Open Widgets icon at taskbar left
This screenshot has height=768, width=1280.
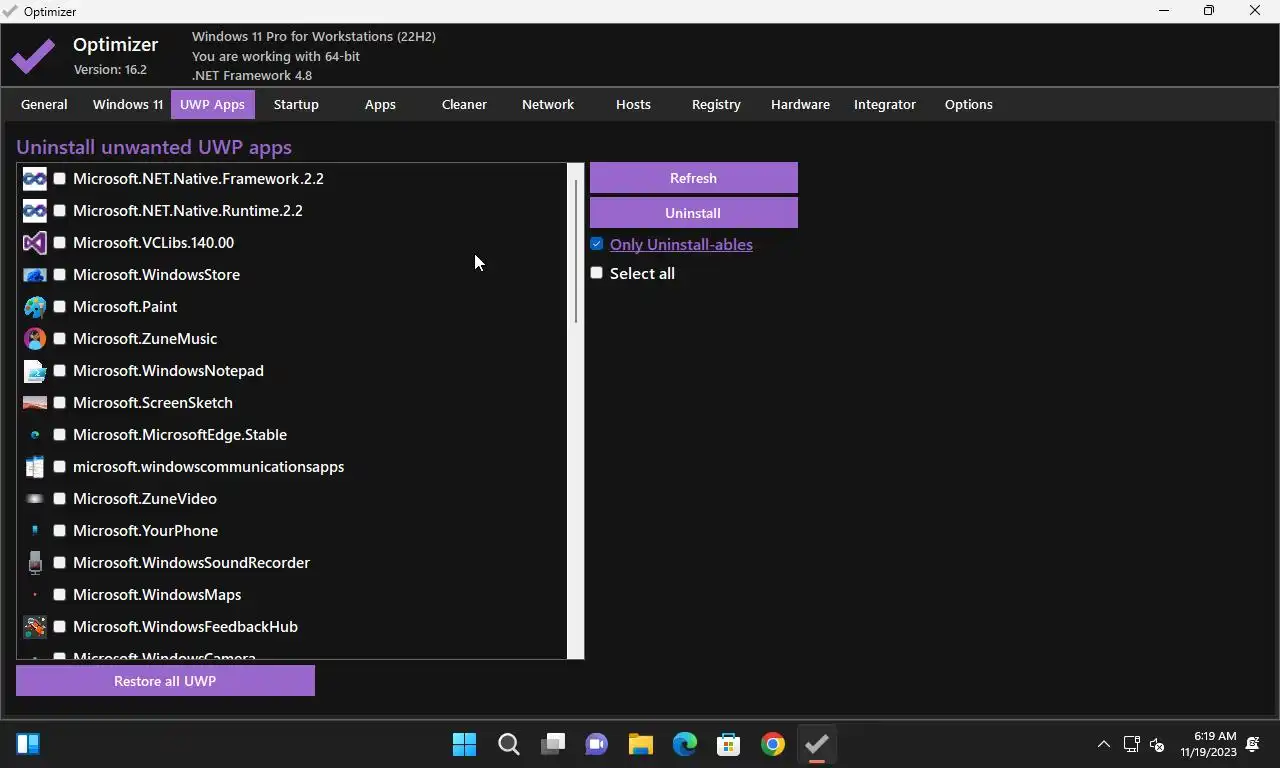28,744
